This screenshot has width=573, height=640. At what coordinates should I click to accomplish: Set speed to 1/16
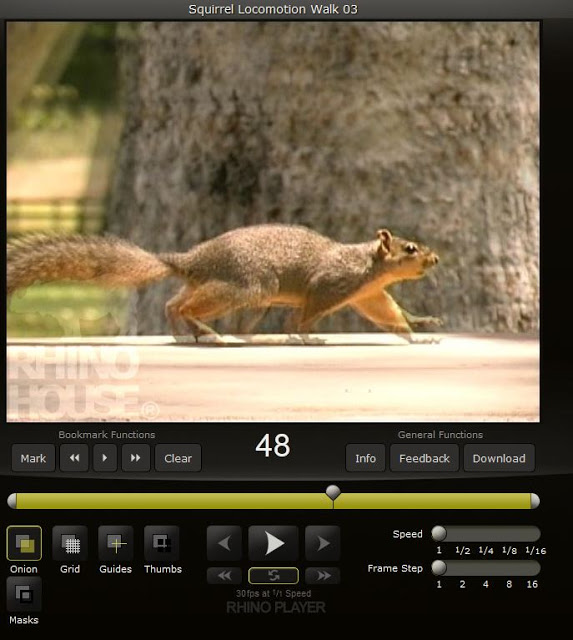pos(535,550)
